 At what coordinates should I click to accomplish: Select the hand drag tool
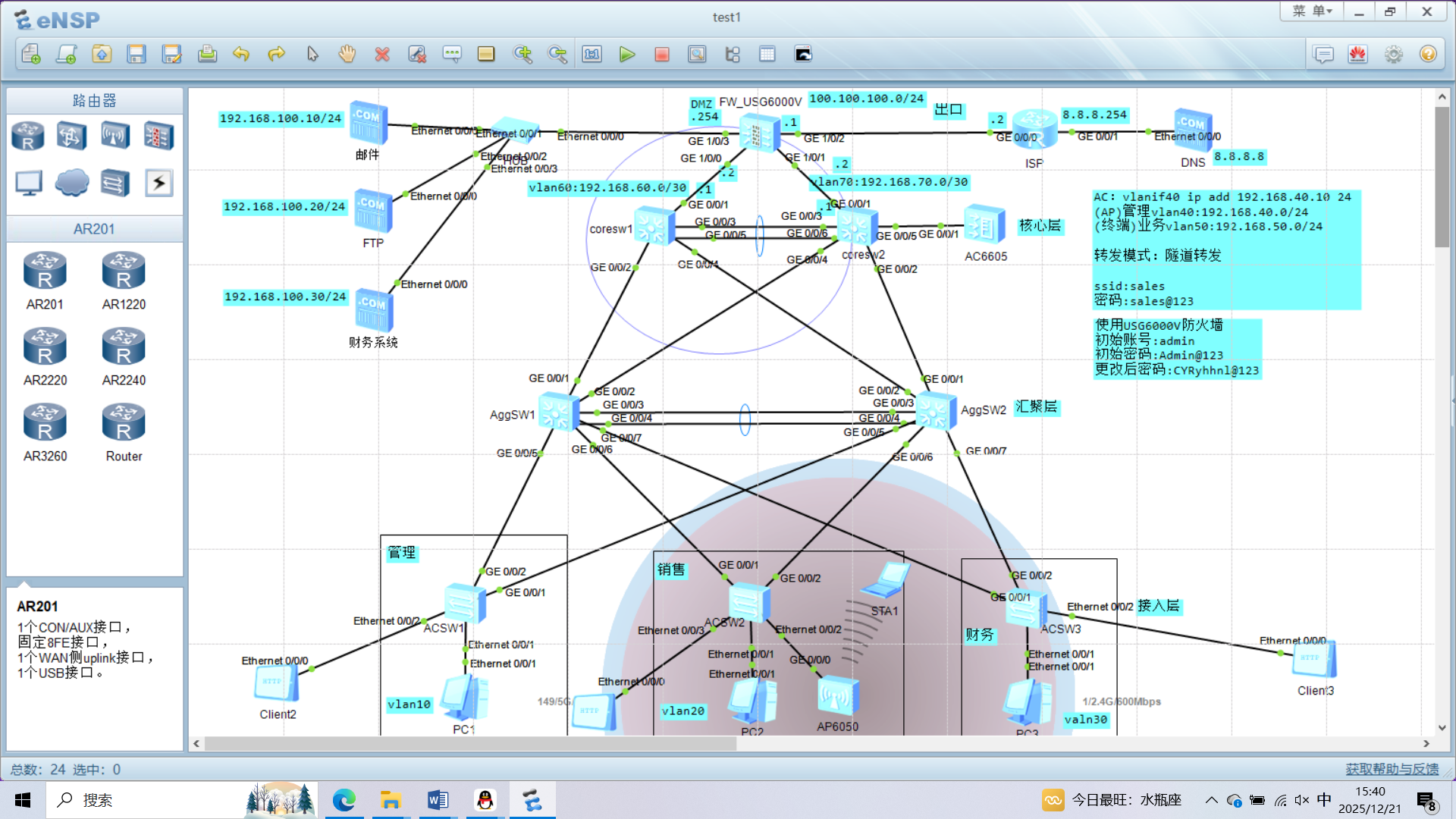(347, 54)
